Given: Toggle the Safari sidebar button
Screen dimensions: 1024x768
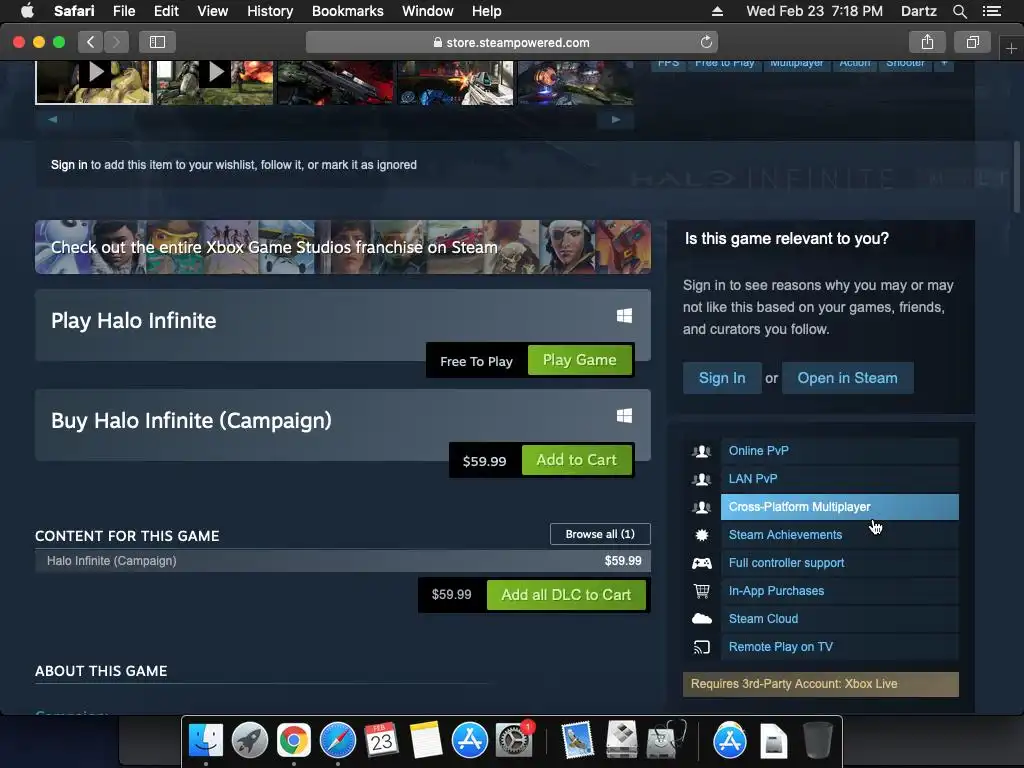Looking at the screenshot, I should point(157,42).
